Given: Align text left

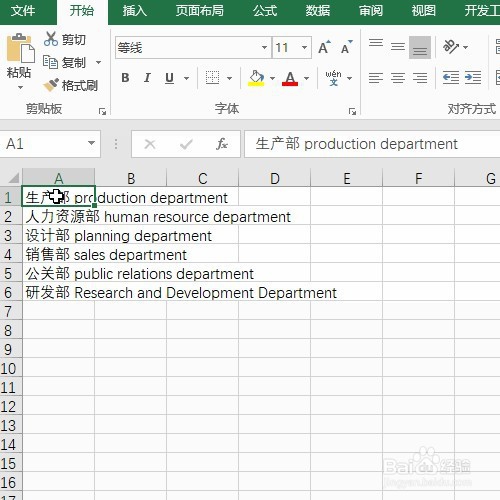Looking at the screenshot, I should [376, 78].
